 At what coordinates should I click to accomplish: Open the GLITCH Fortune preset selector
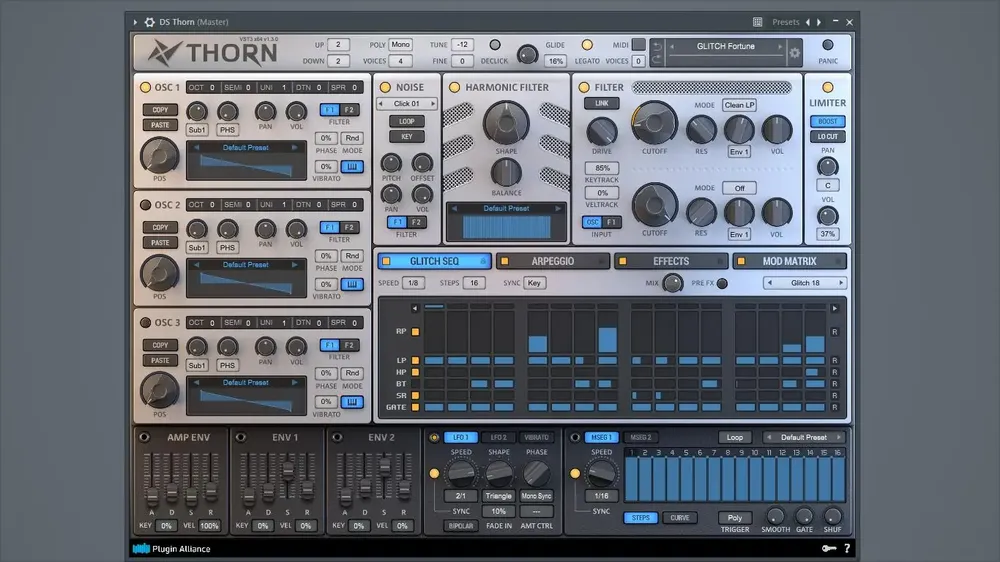(x=726, y=47)
